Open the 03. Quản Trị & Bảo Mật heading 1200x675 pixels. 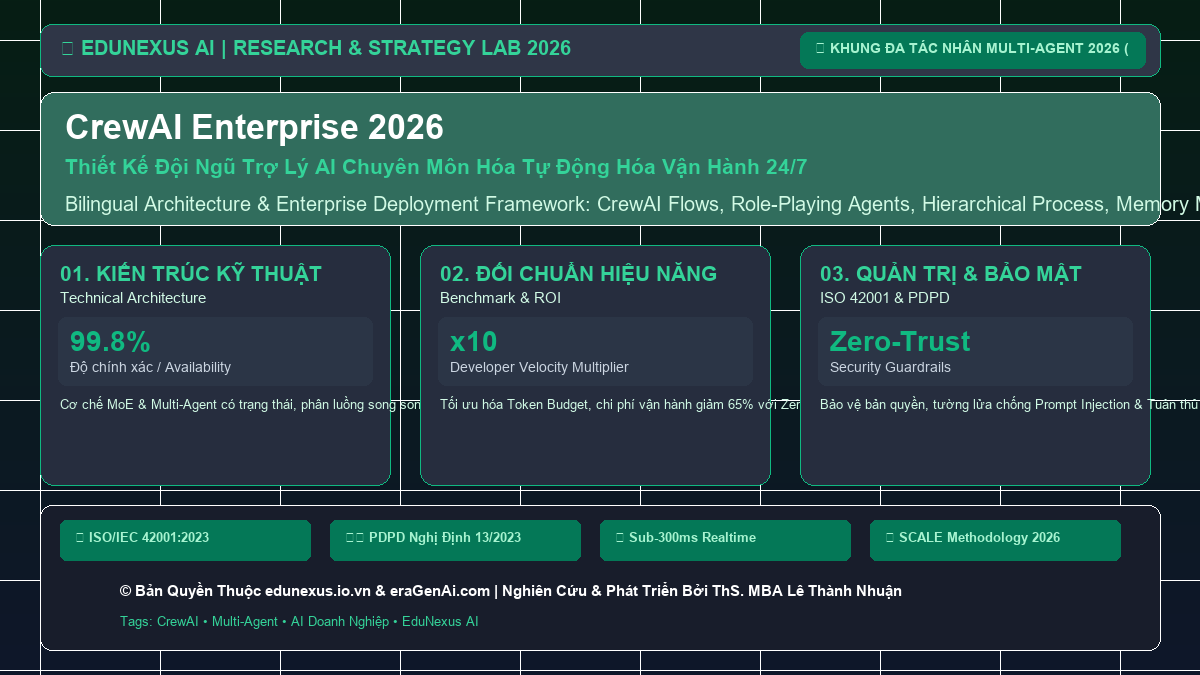coord(951,274)
